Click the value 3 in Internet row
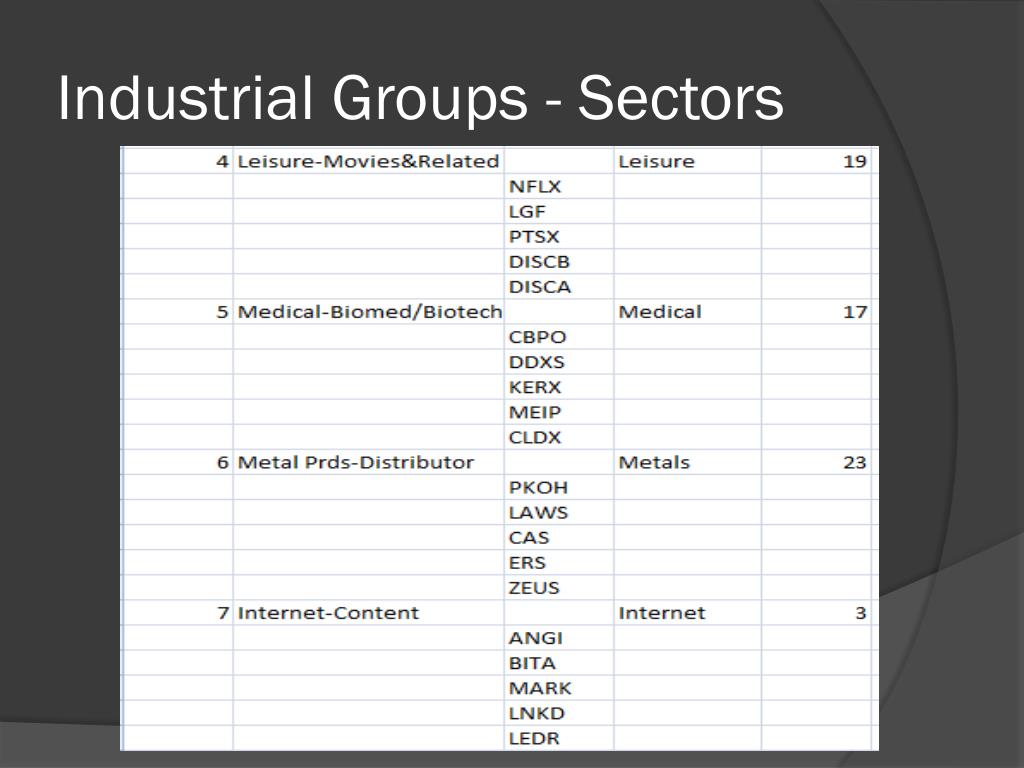Viewport: 1024px width, 768px height. 816,613
